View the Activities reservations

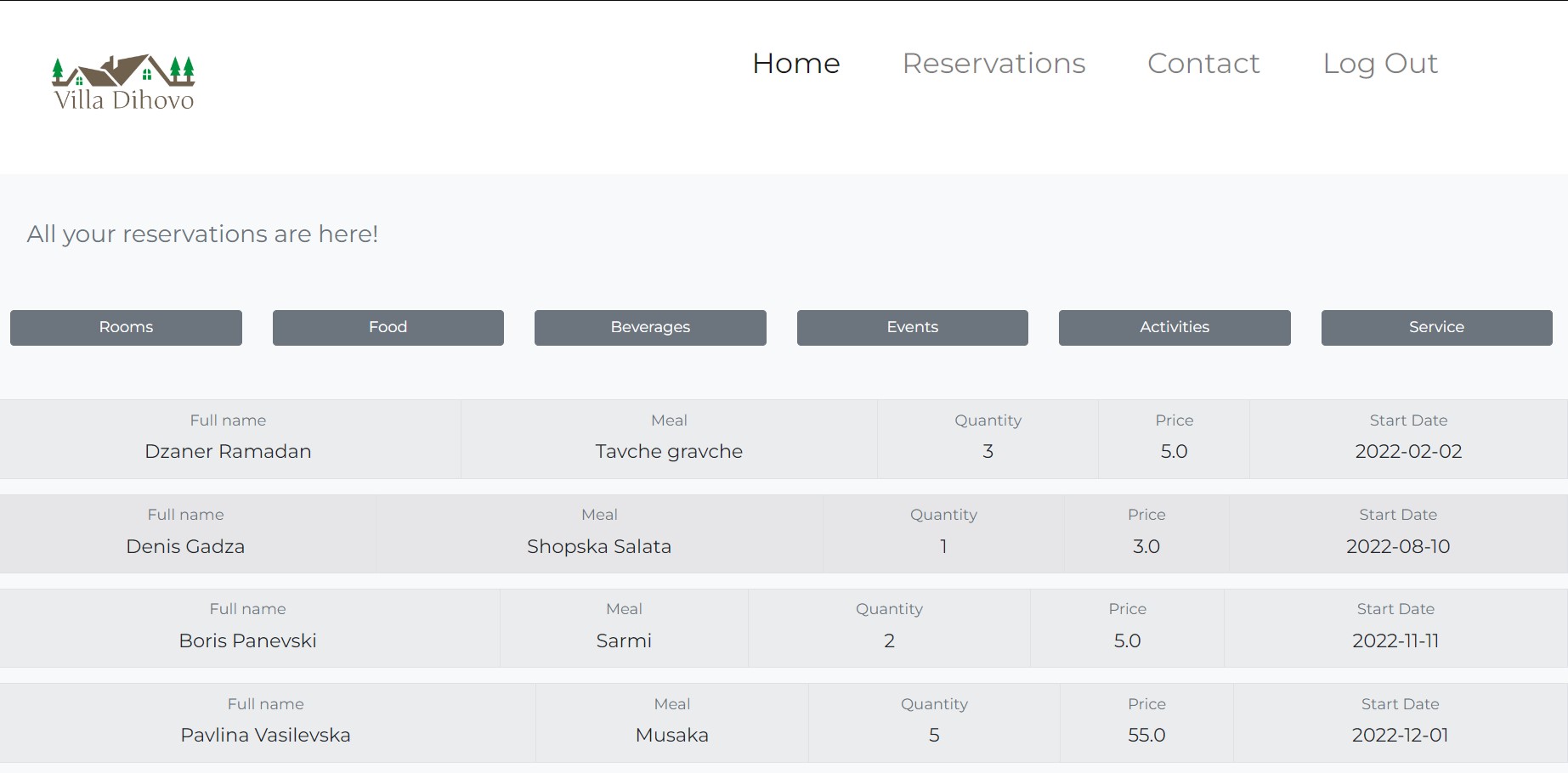[x=1174, y=328]
